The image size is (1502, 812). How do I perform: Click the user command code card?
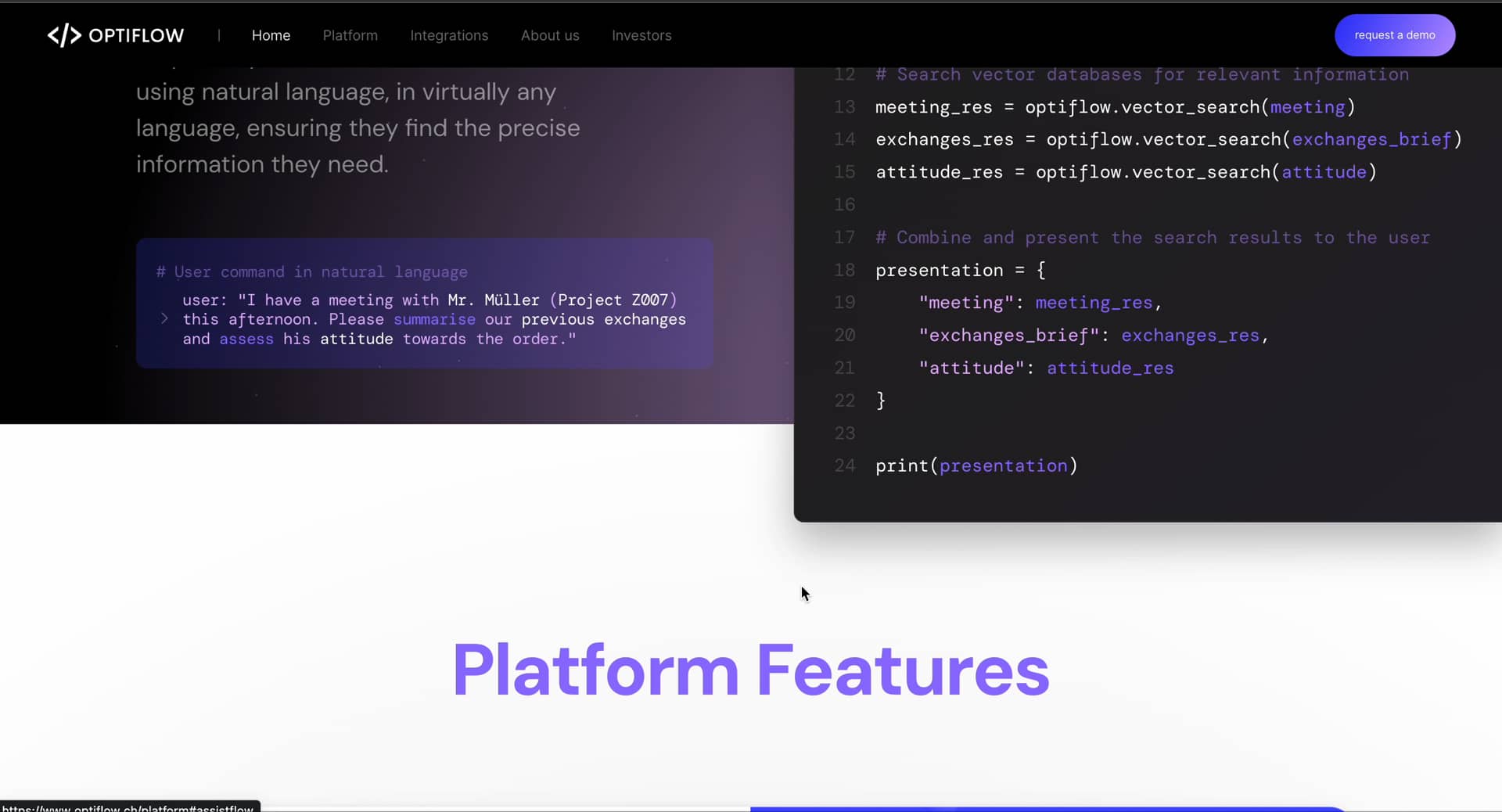pos(425,304)
